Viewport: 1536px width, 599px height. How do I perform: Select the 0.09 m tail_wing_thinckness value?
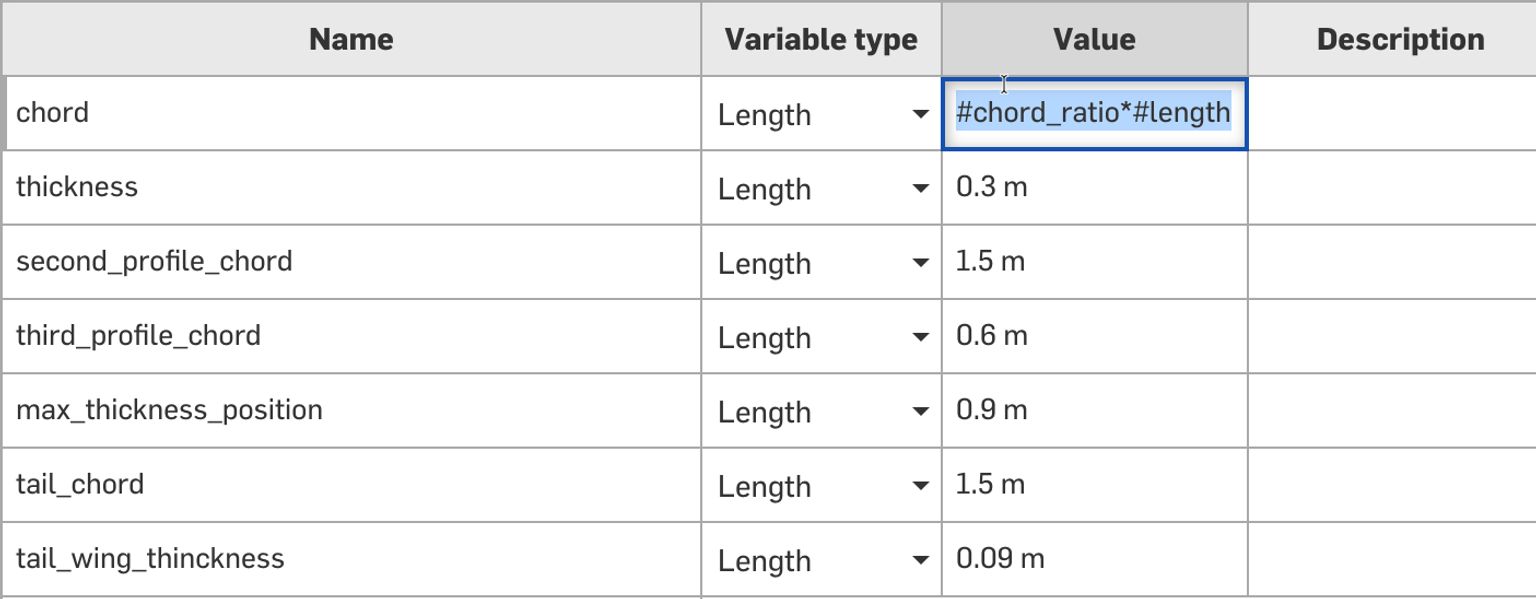pos(1093,559)
